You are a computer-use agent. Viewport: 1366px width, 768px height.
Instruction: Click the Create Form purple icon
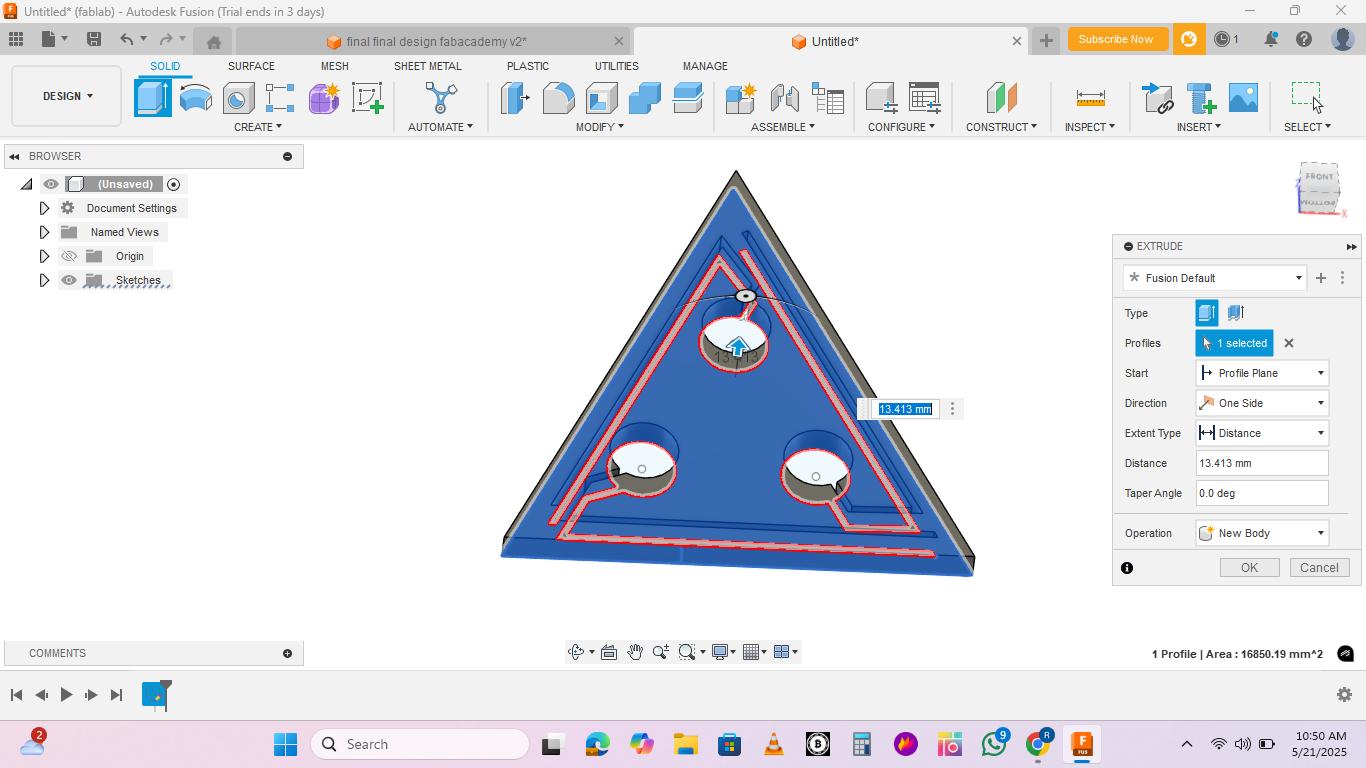pos(324,98)
